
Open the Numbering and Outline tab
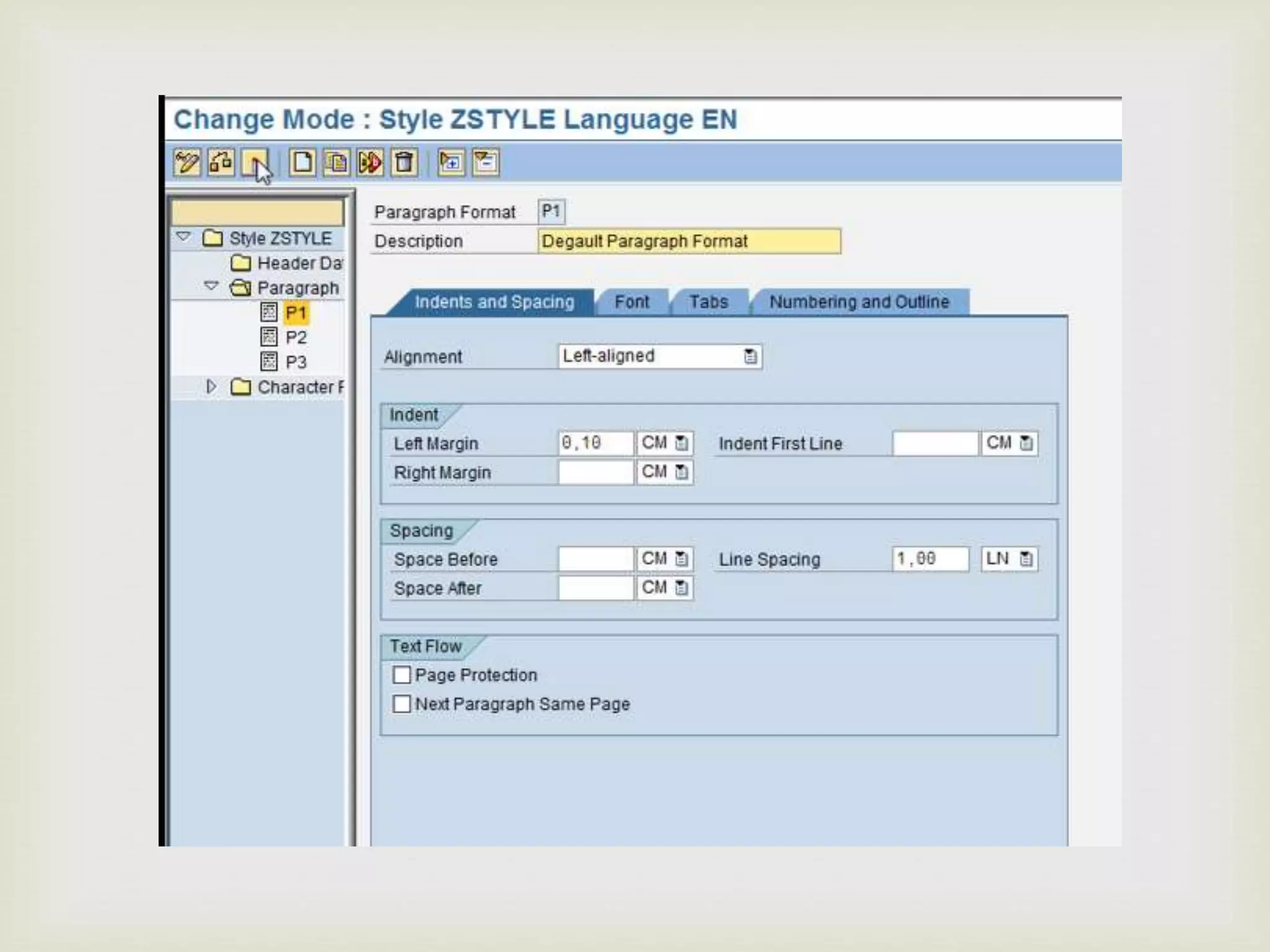[x=859, y=302]
